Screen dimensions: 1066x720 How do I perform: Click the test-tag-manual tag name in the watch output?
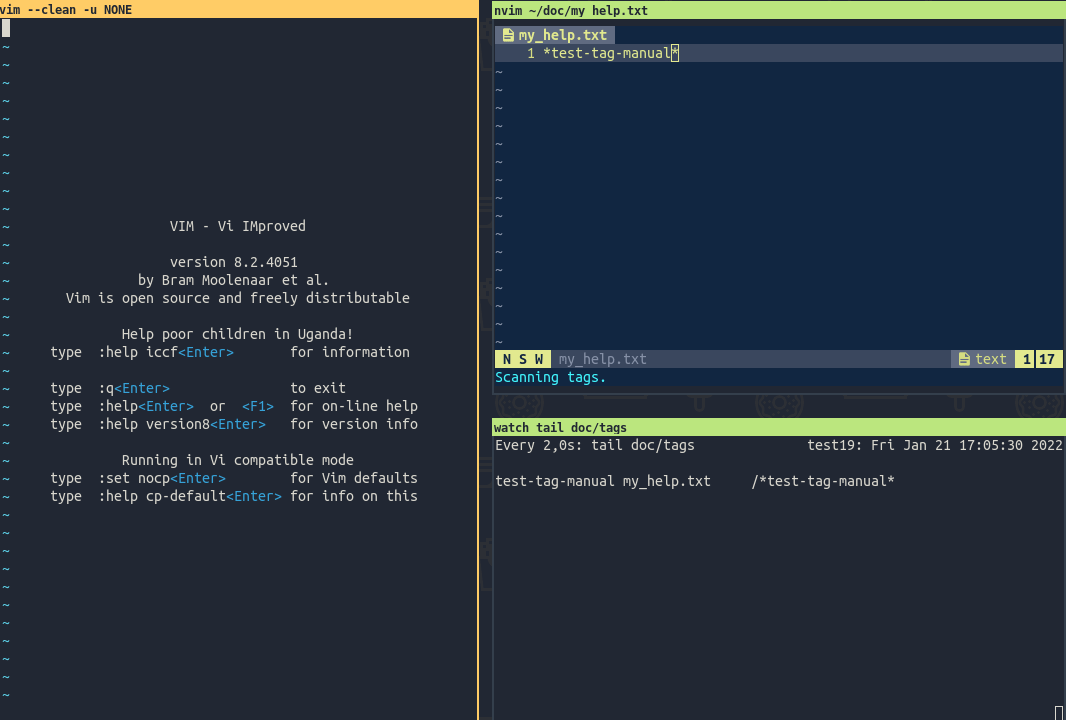tap(555, 481)
